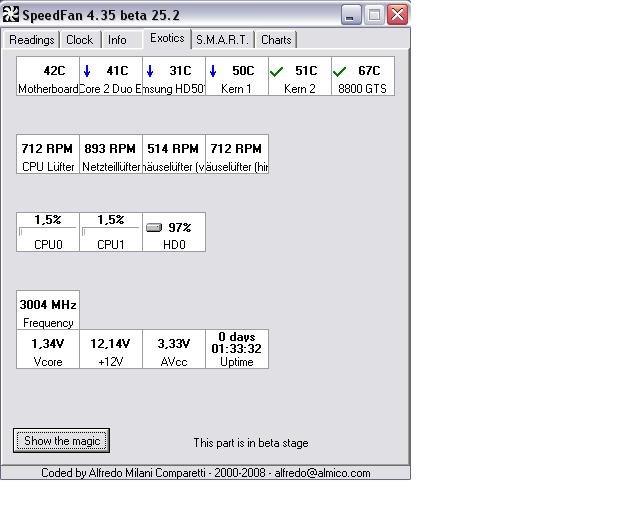Click the Alfredo Milani Comparetti status bar text

click(x=206, y=473)
